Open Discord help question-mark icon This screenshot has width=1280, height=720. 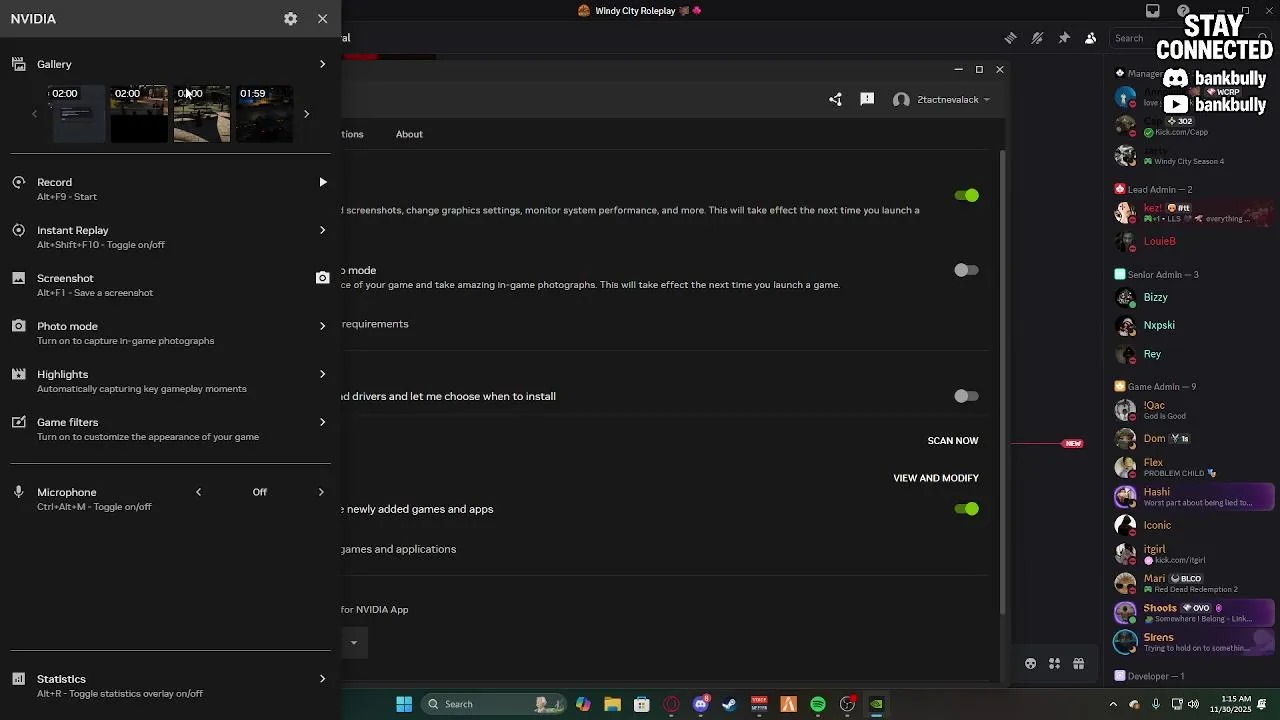[x=1183, y=11]
